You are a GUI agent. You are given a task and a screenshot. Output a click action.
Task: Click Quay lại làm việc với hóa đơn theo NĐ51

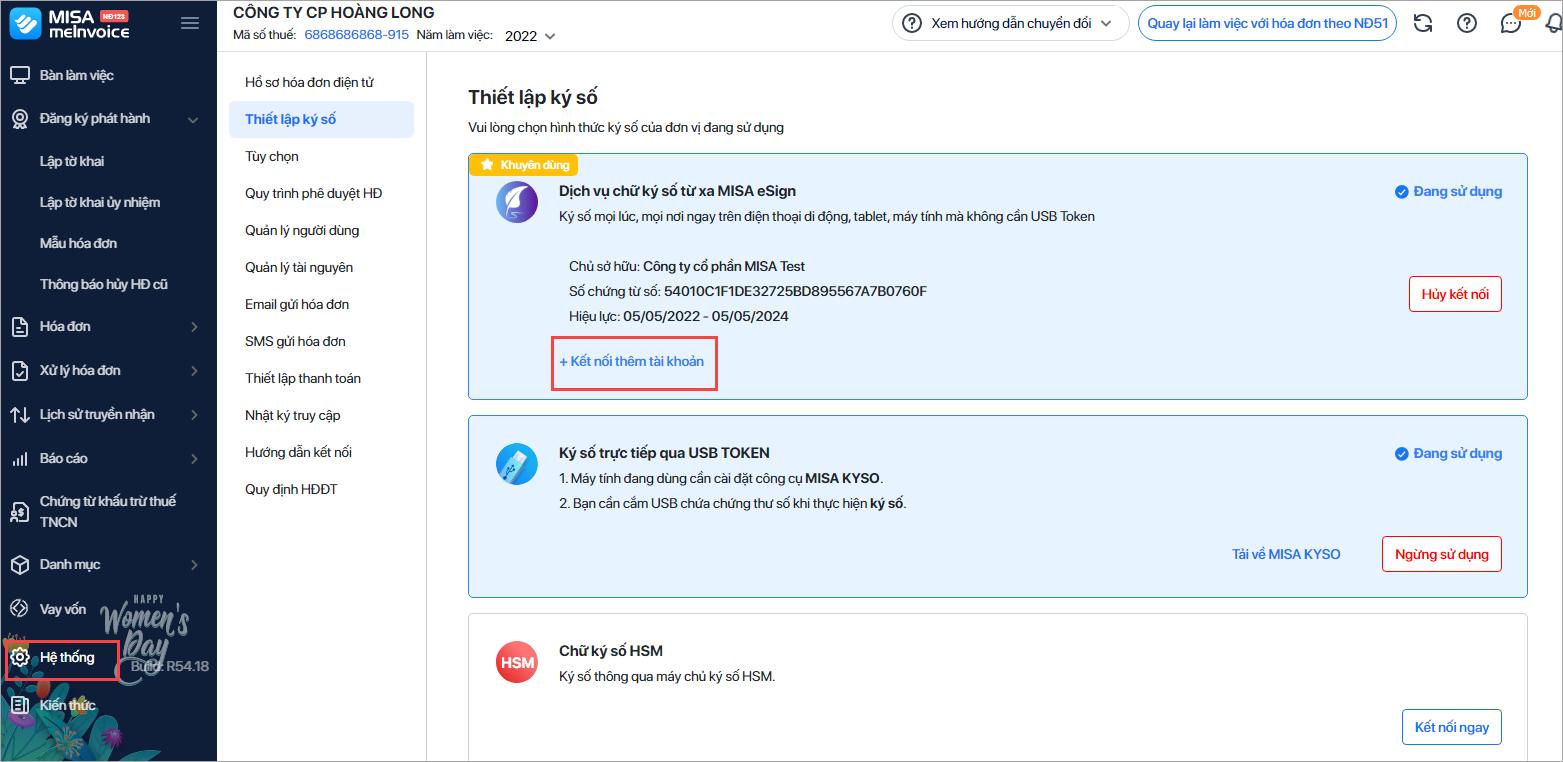[x=1267, y=24]
